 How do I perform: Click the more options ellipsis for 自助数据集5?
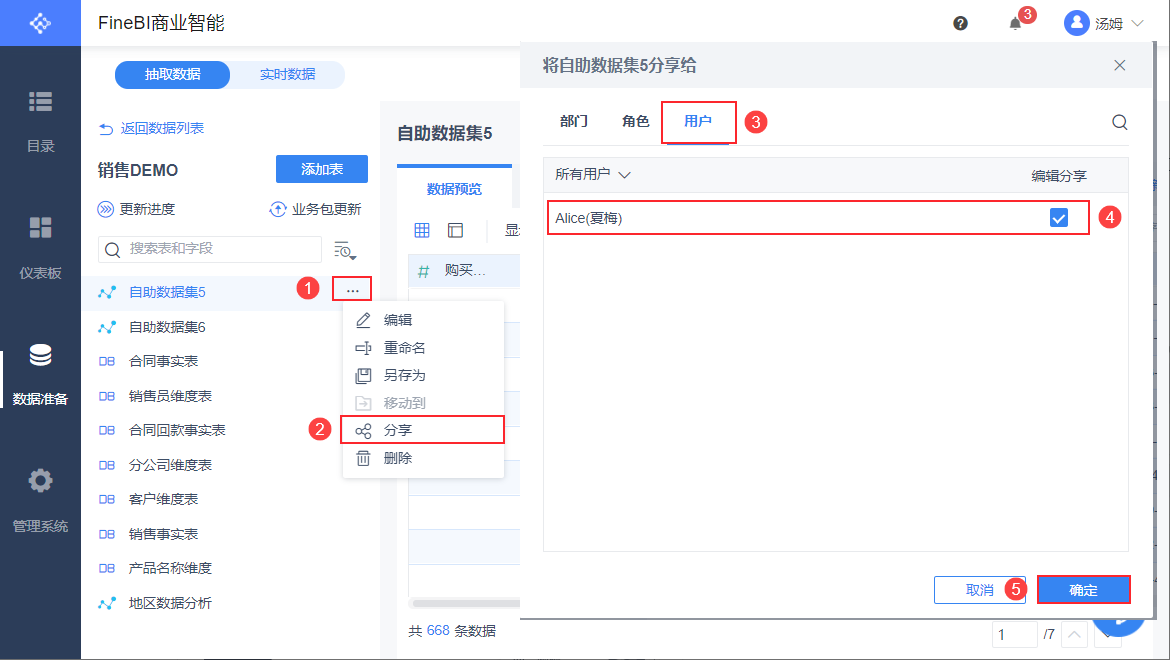[352, 290]
